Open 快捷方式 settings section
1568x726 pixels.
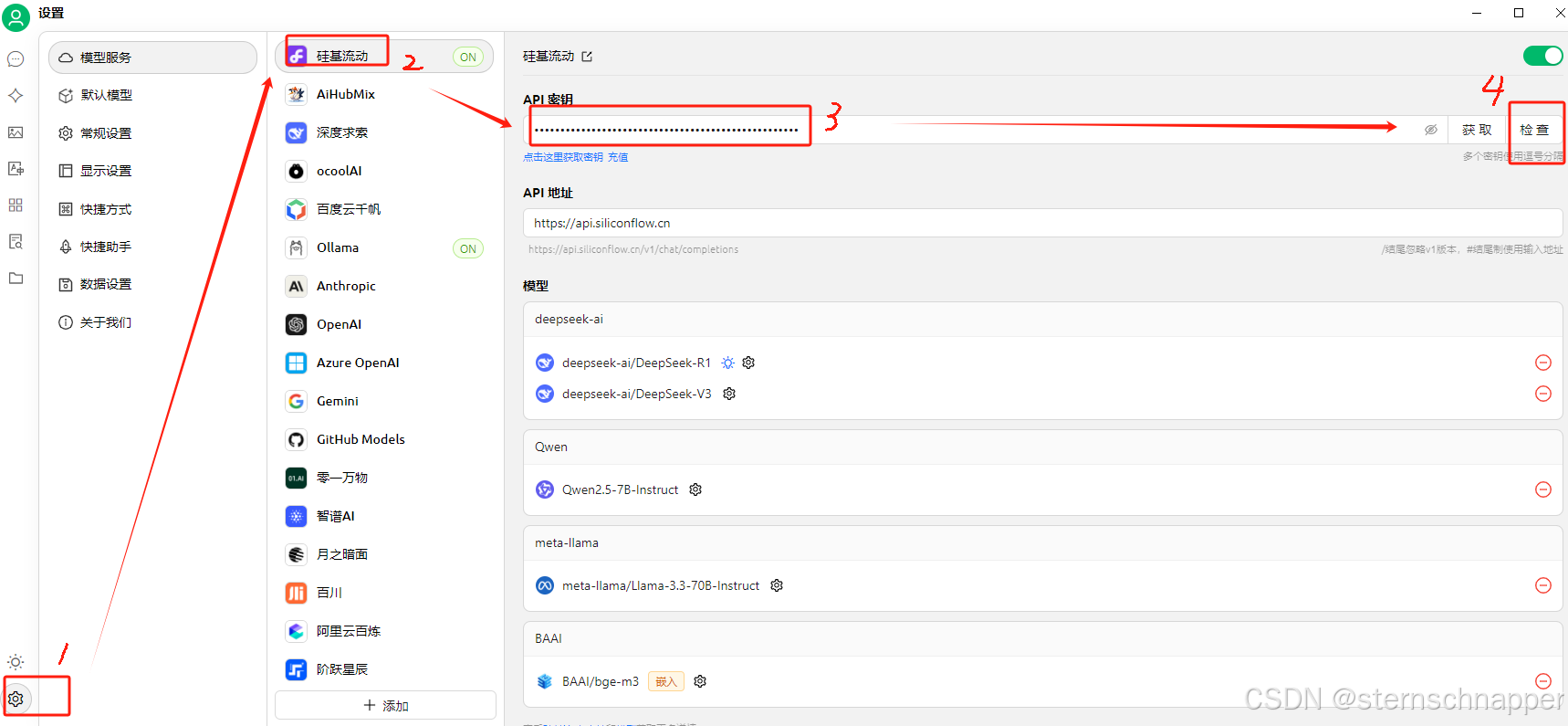coord(152,209)
